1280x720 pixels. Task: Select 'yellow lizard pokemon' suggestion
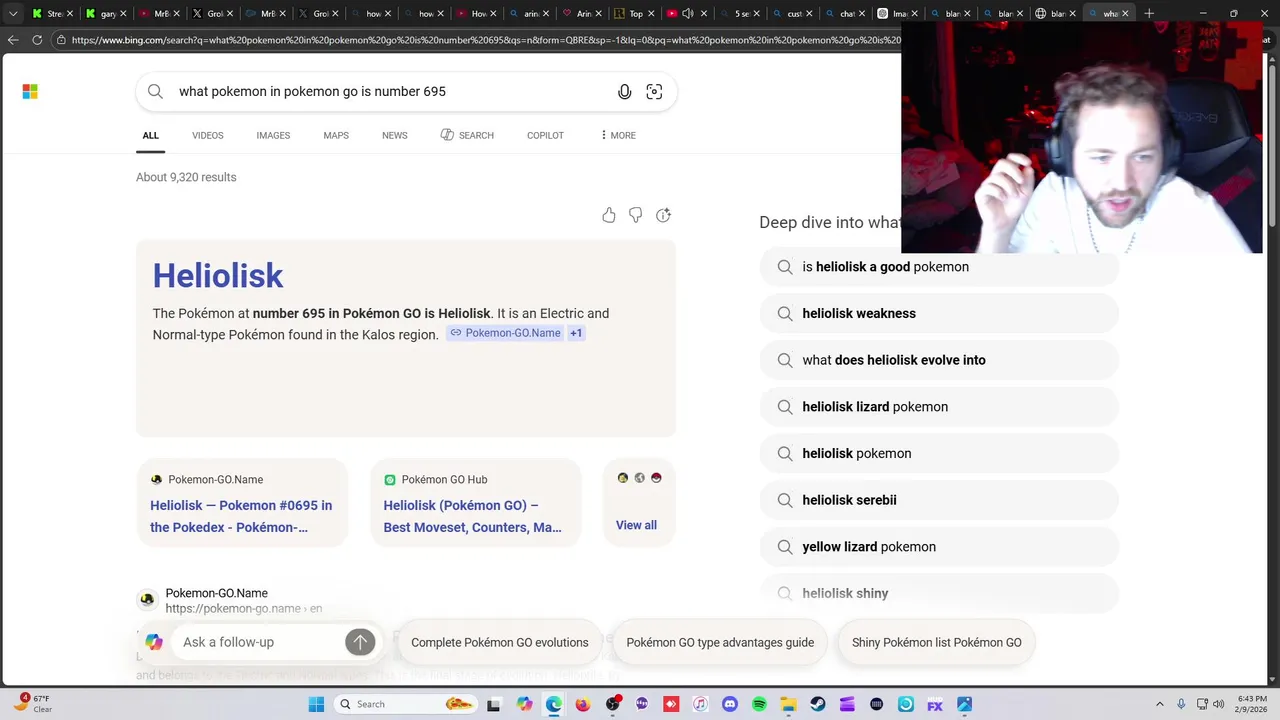tap(939, 547)
